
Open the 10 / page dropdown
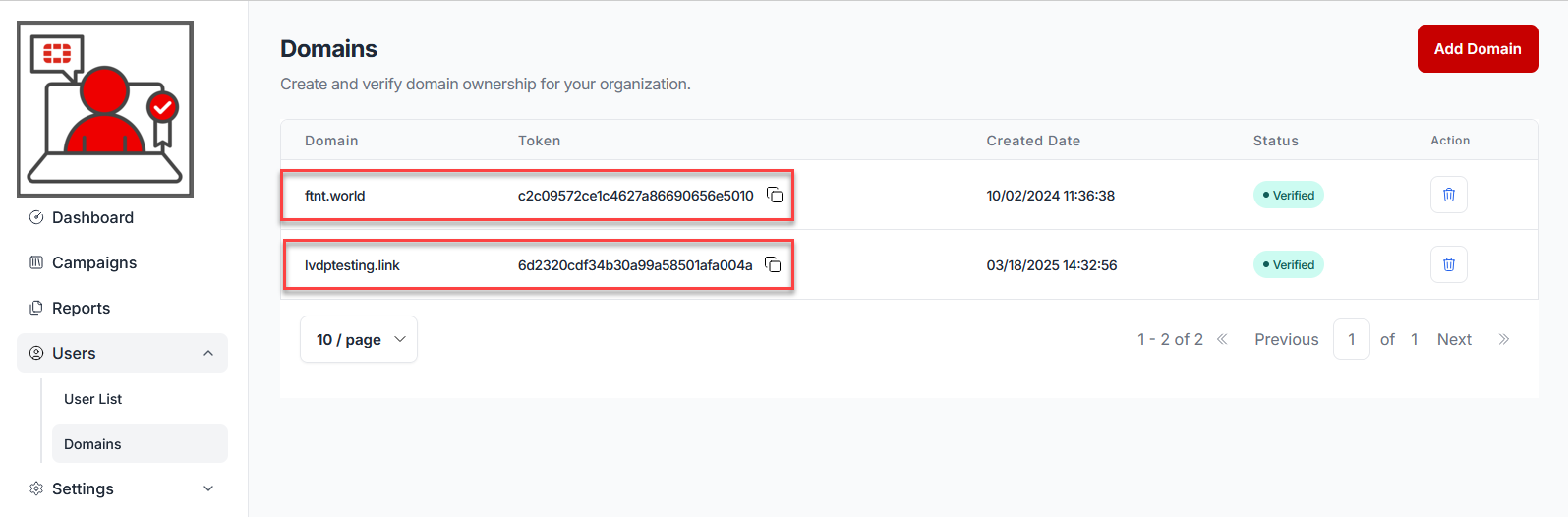click(x=359, y=339)
